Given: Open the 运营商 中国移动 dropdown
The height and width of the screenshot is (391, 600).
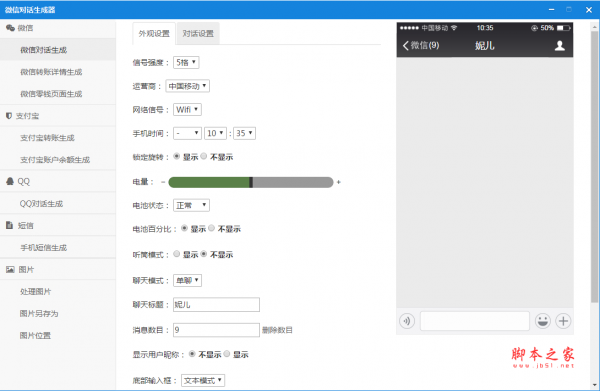Looking at the screenshot, I should coord(188,86).
